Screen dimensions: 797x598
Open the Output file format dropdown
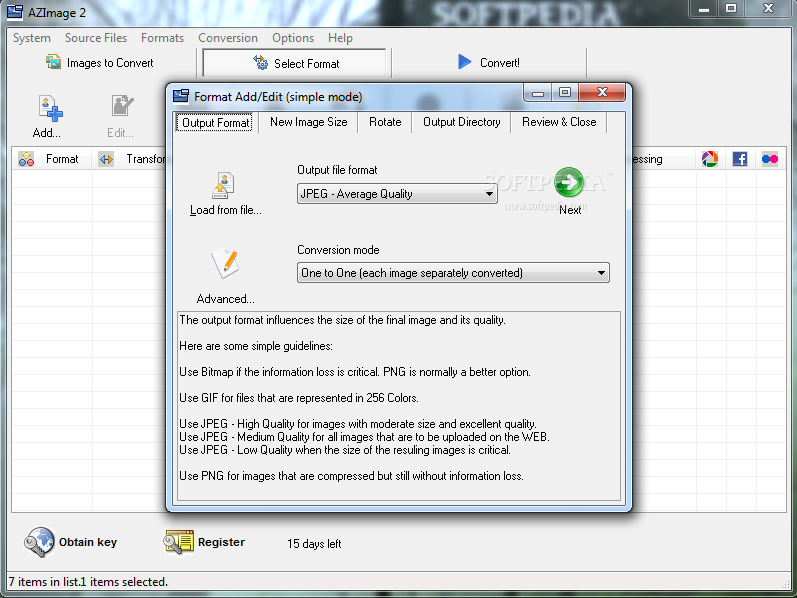tap(397, 194)
